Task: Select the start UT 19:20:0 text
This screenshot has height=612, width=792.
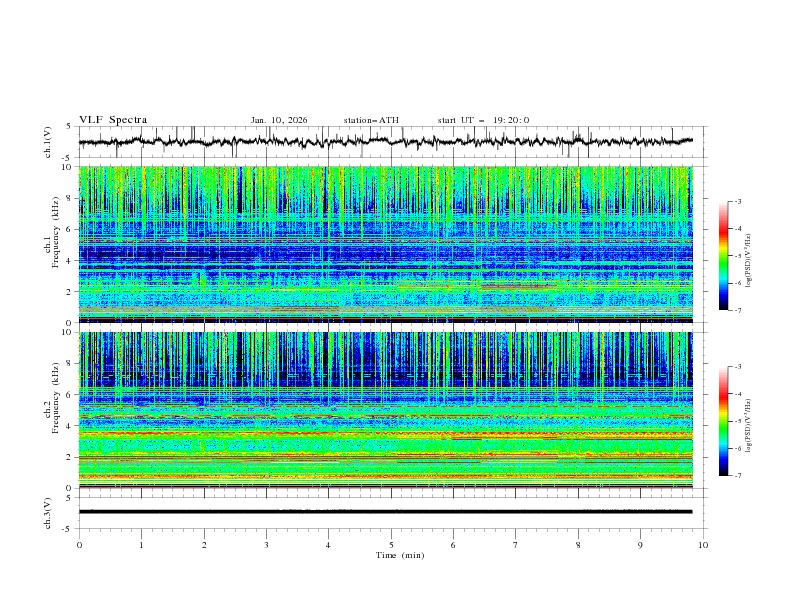Action: 483,120
